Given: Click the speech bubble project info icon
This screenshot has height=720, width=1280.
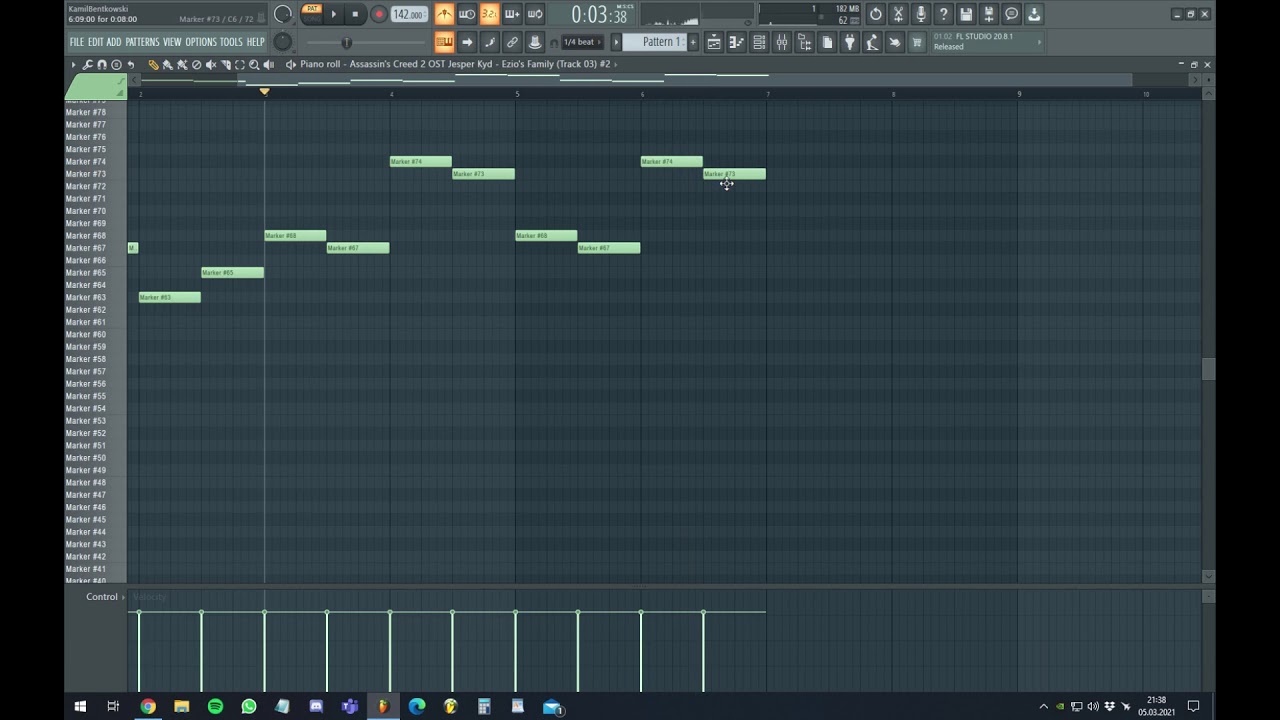Looking at the screenshot, I should (x=1011, y=14).
